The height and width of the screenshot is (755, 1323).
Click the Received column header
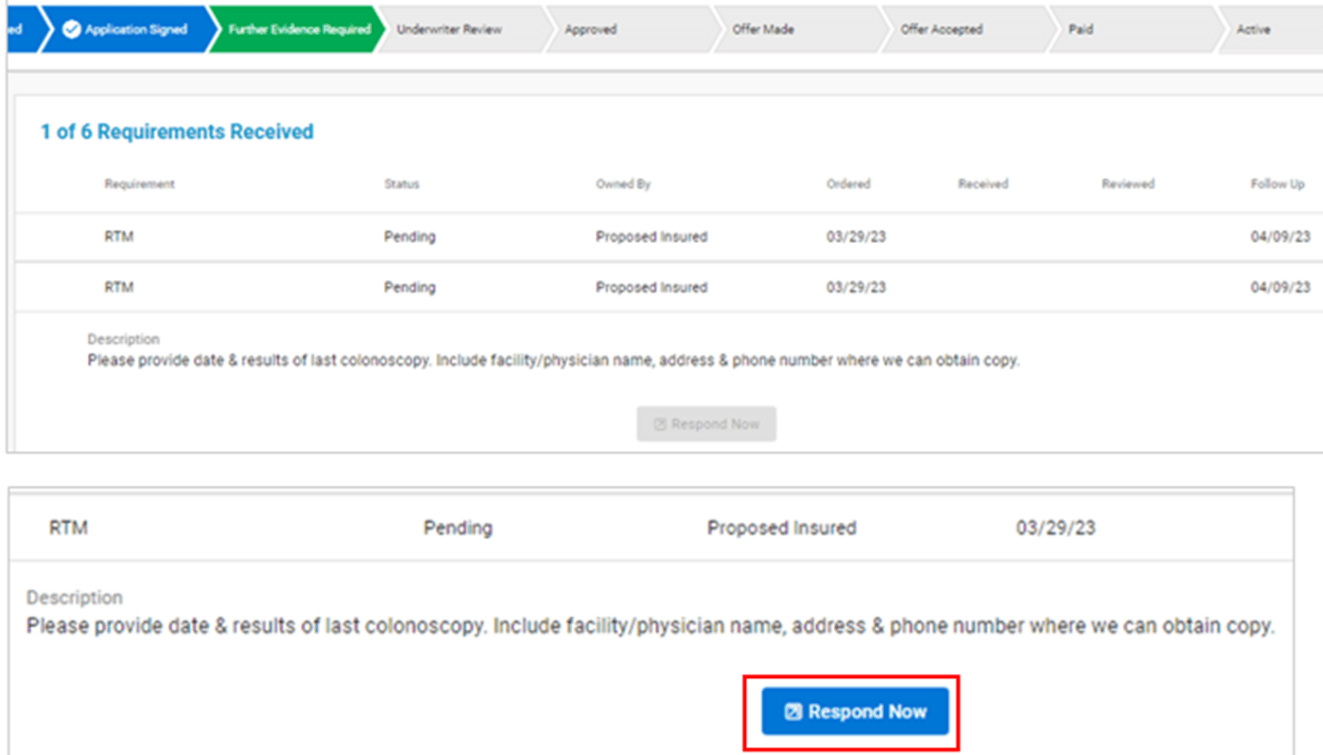(983, 184)
